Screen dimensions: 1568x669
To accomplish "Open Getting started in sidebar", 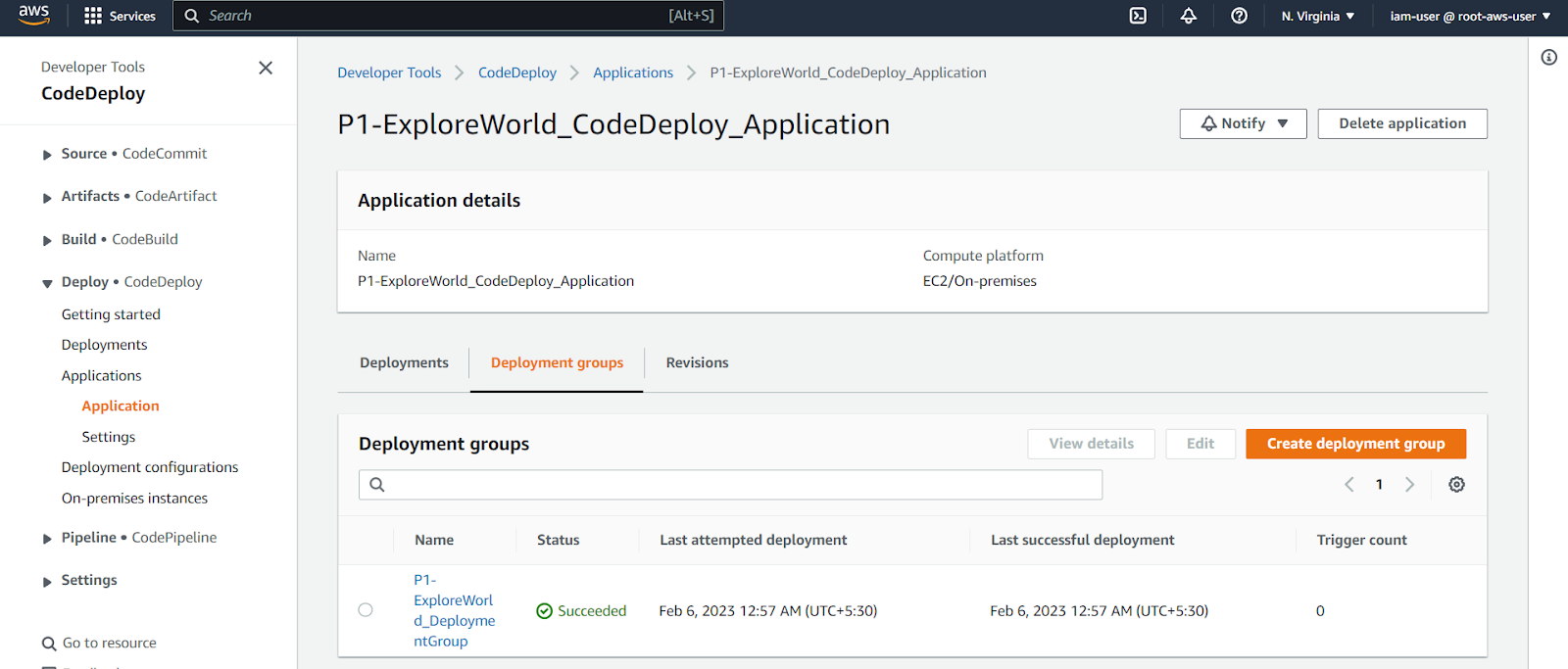I will point(111,314).
